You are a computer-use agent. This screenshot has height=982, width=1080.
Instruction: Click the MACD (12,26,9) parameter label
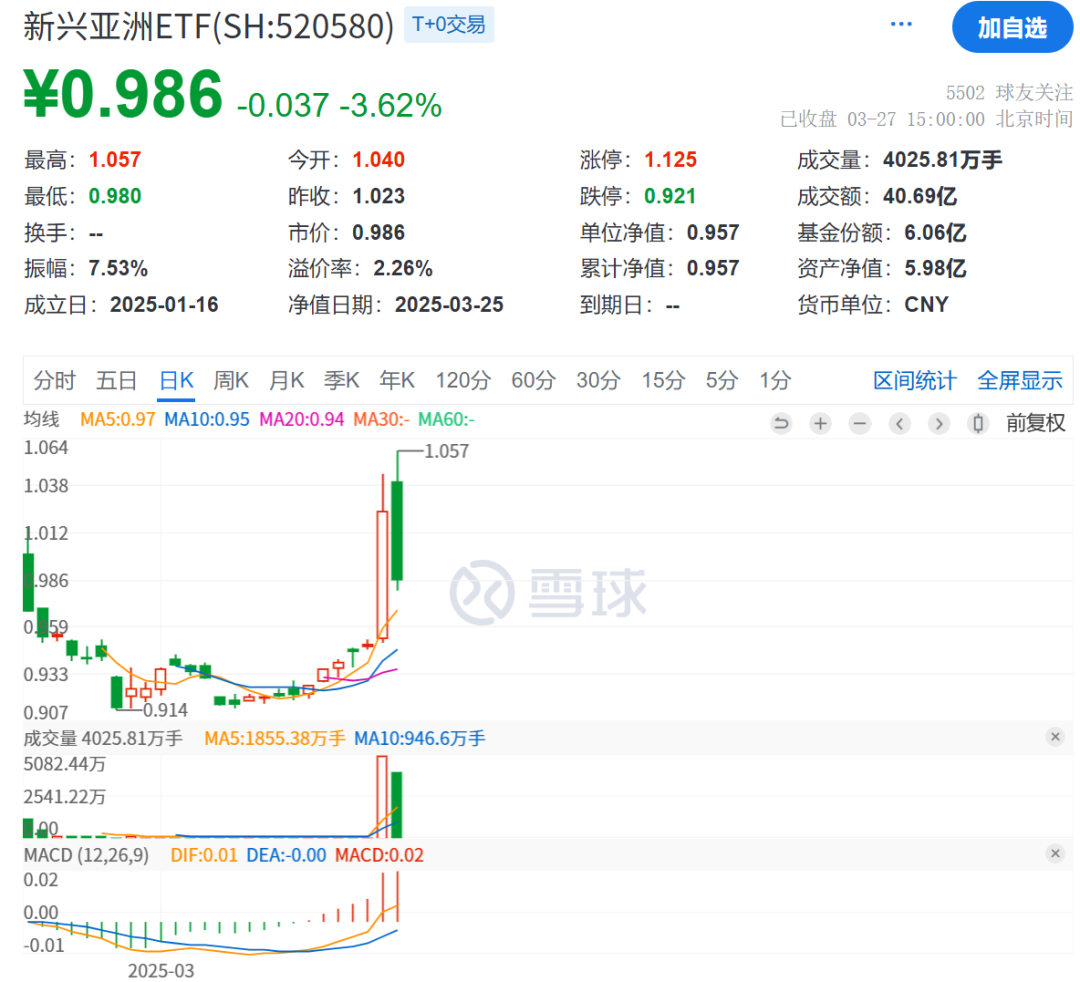86,855
